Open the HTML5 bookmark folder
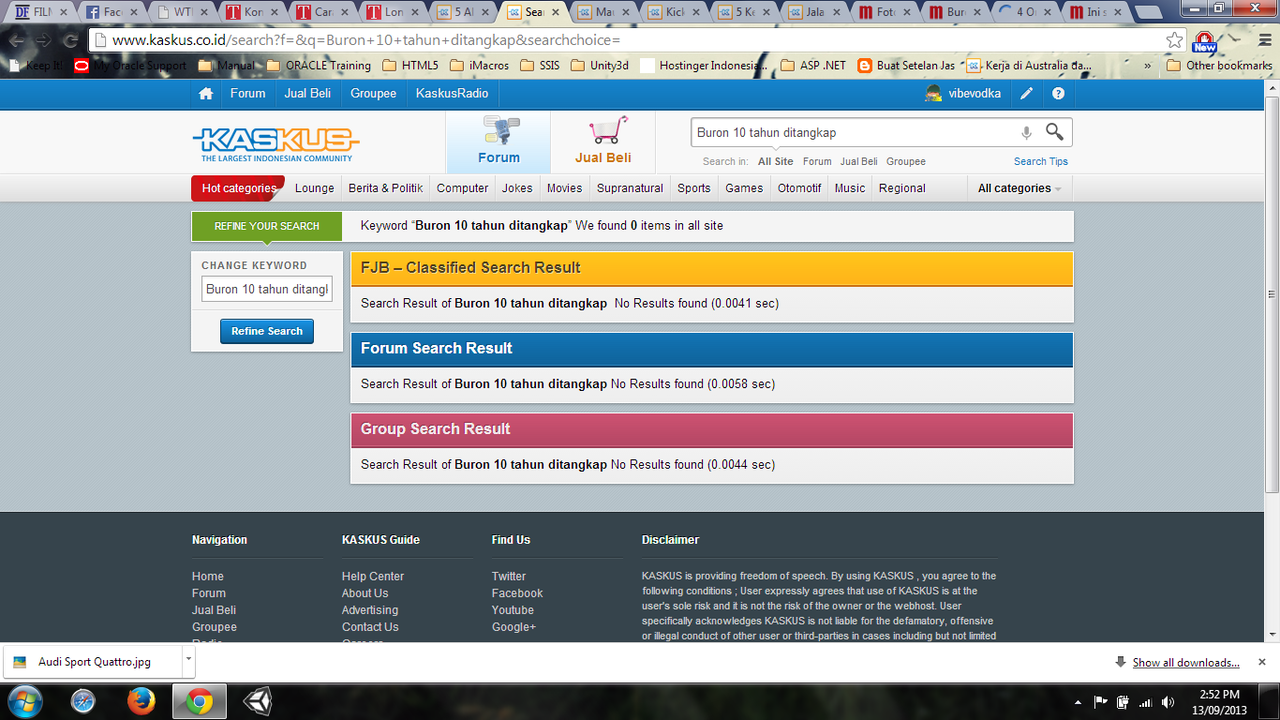1280x720 pixels. (409, 66)
